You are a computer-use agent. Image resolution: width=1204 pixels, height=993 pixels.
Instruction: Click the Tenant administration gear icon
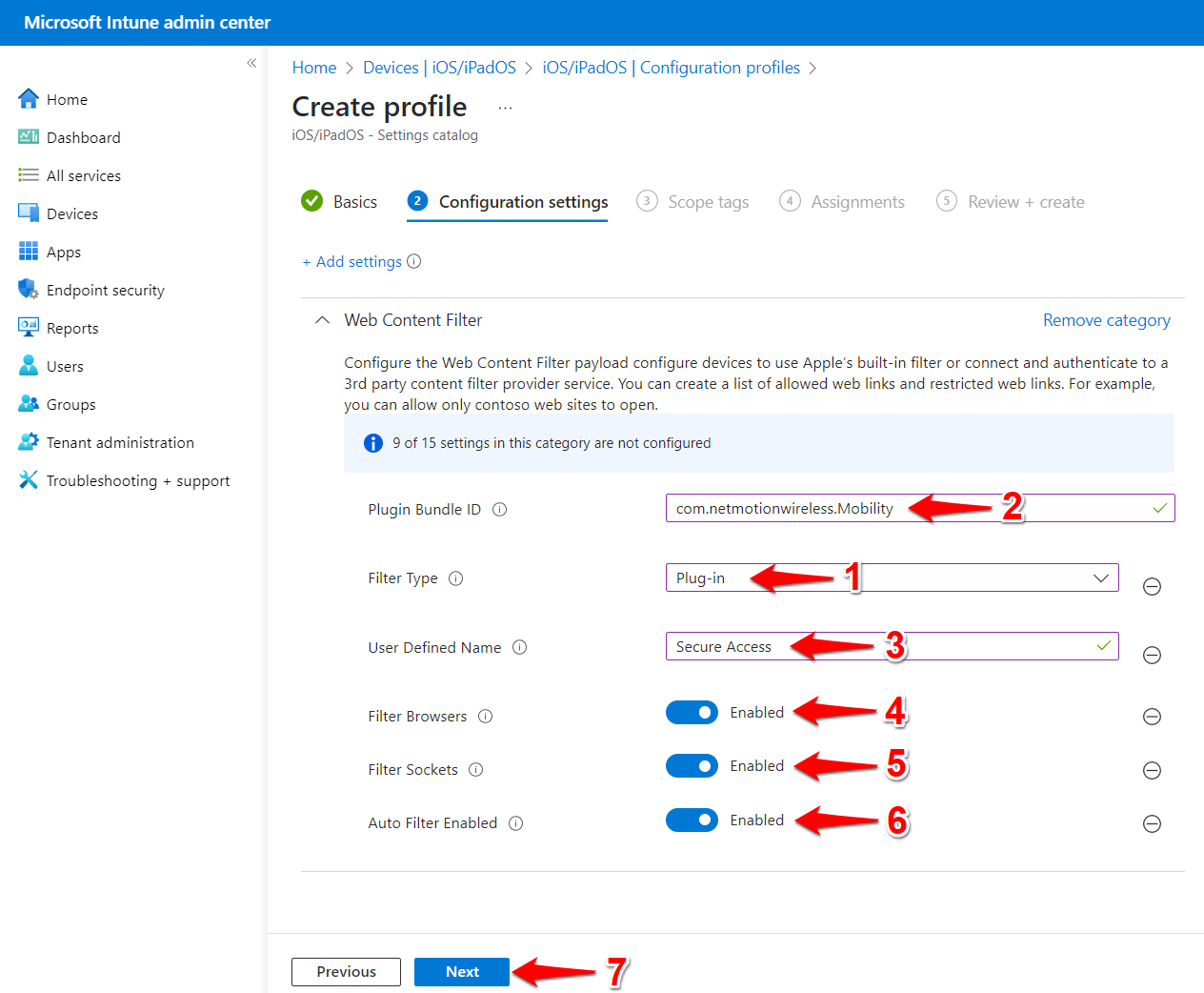tap(29, 441)
